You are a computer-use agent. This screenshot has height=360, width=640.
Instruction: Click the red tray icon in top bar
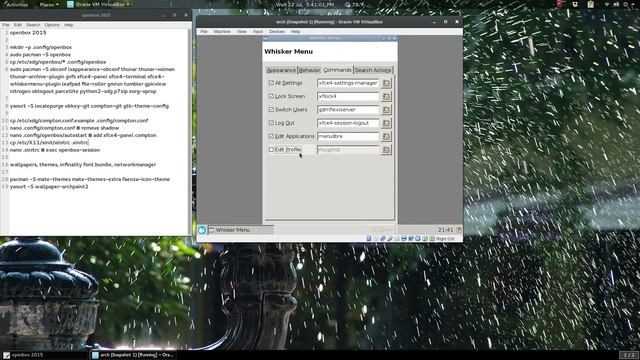560,4
